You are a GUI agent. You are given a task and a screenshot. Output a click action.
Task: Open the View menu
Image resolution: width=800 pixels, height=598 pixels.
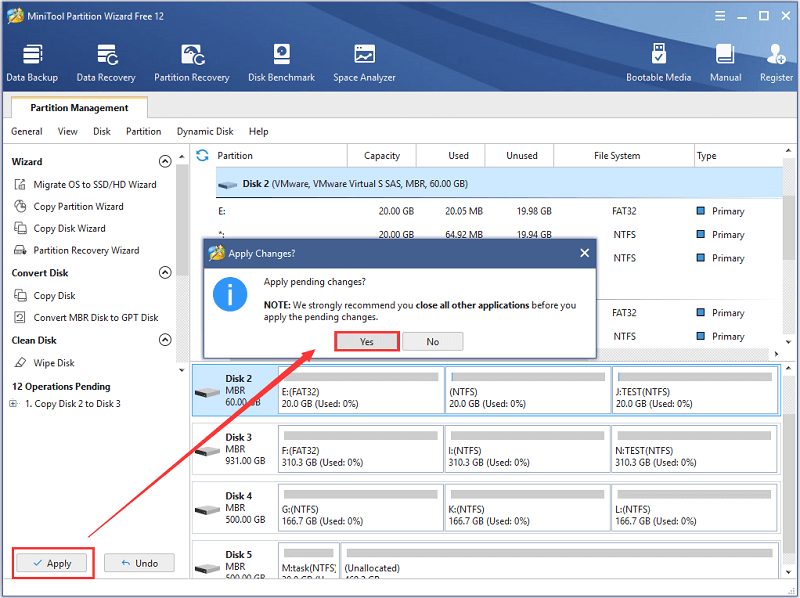(67, 132)
